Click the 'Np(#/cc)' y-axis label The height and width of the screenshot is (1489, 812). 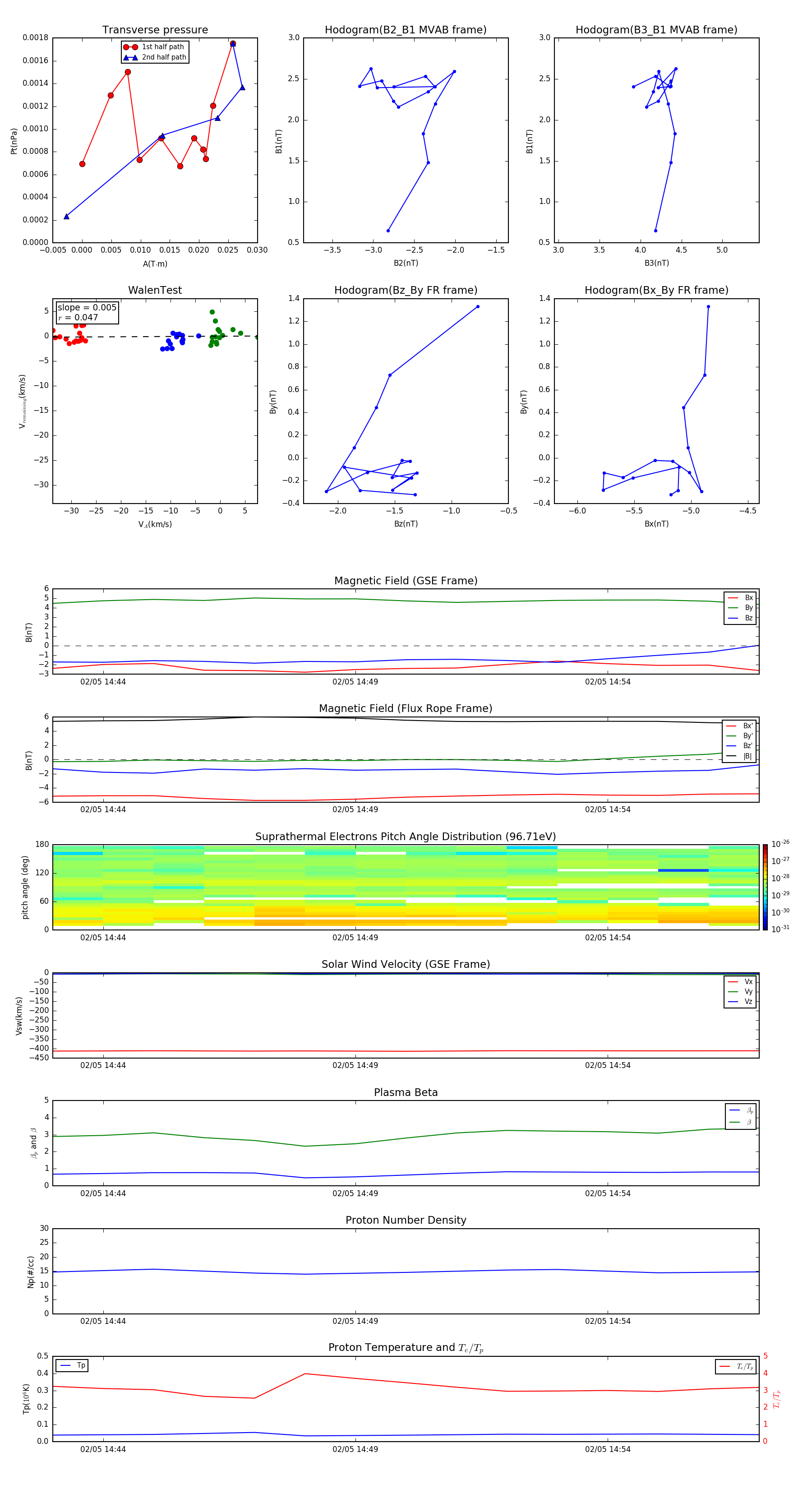pos(31,1272)
